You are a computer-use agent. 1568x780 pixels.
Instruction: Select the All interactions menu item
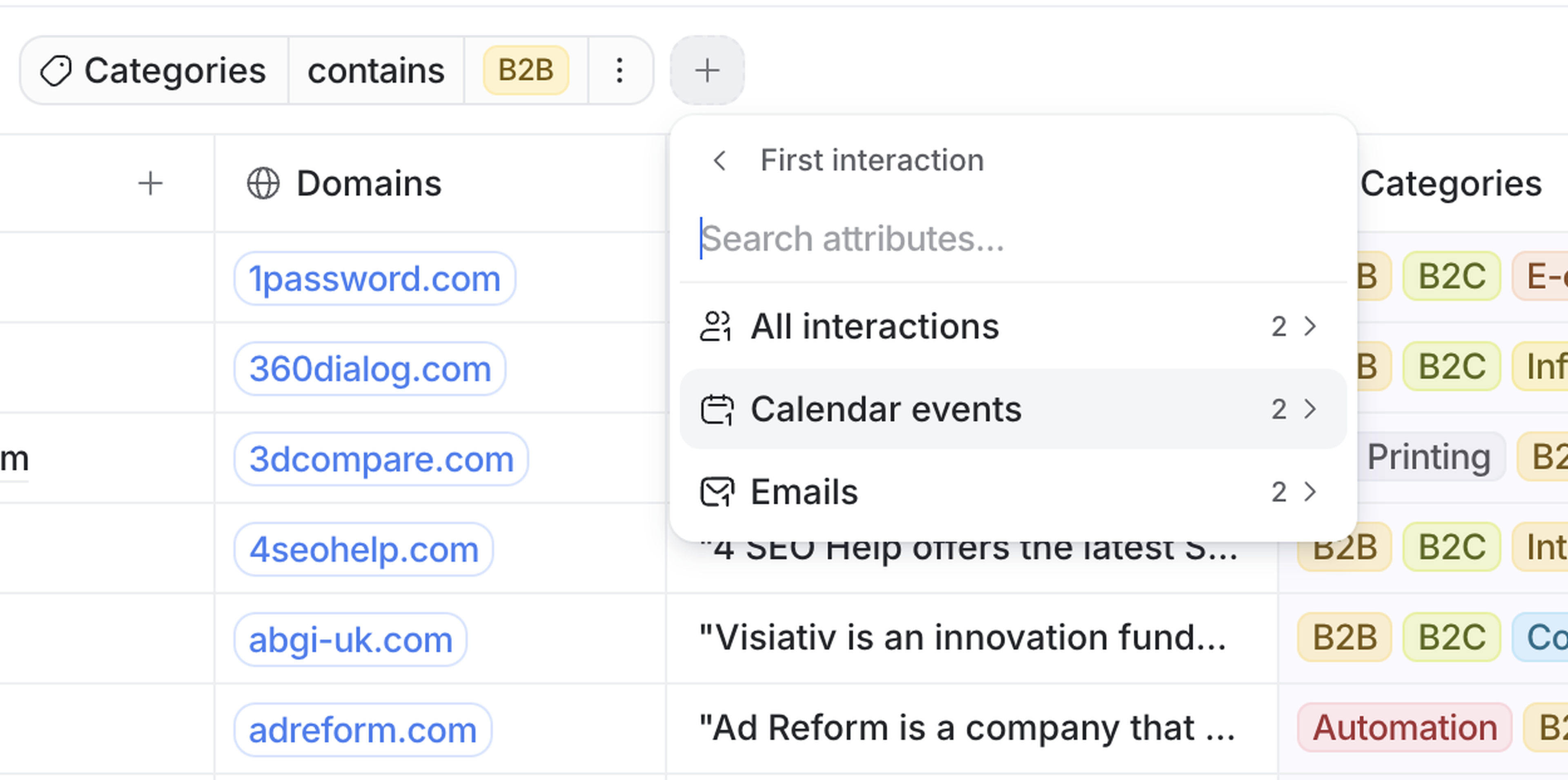point(874,327)
